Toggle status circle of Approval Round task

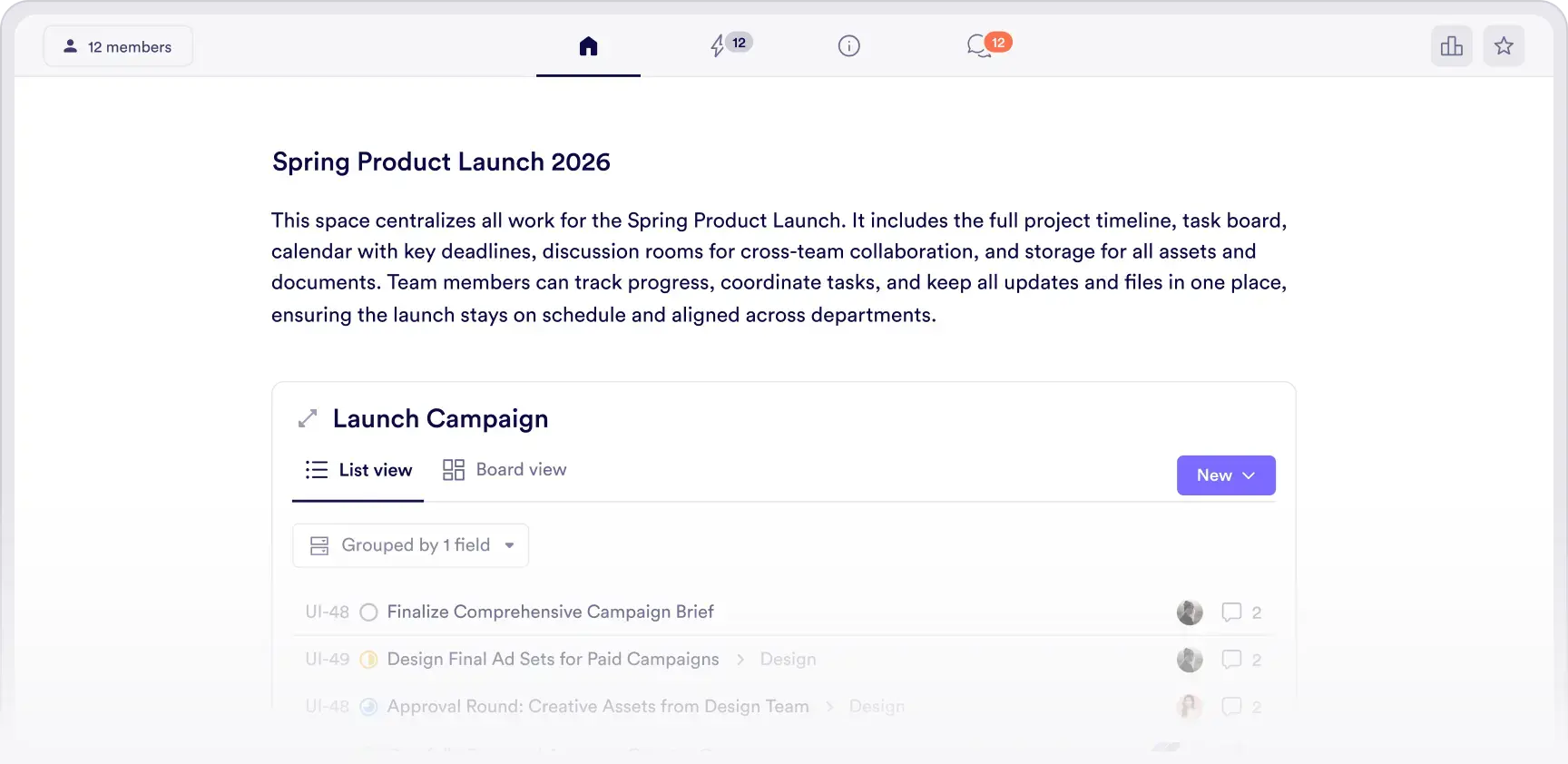pos(368,707)
